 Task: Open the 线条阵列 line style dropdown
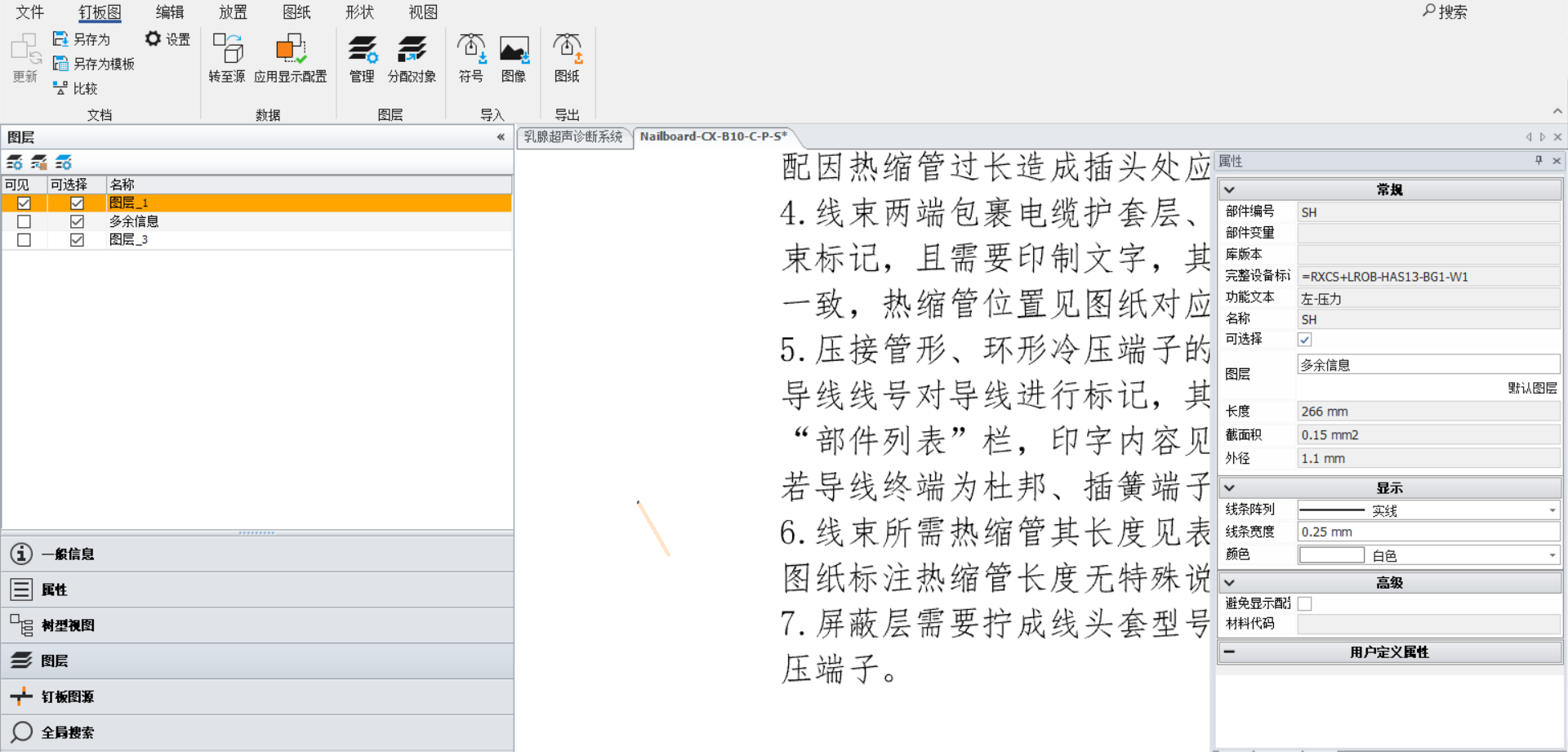[x=1552, y=510]
